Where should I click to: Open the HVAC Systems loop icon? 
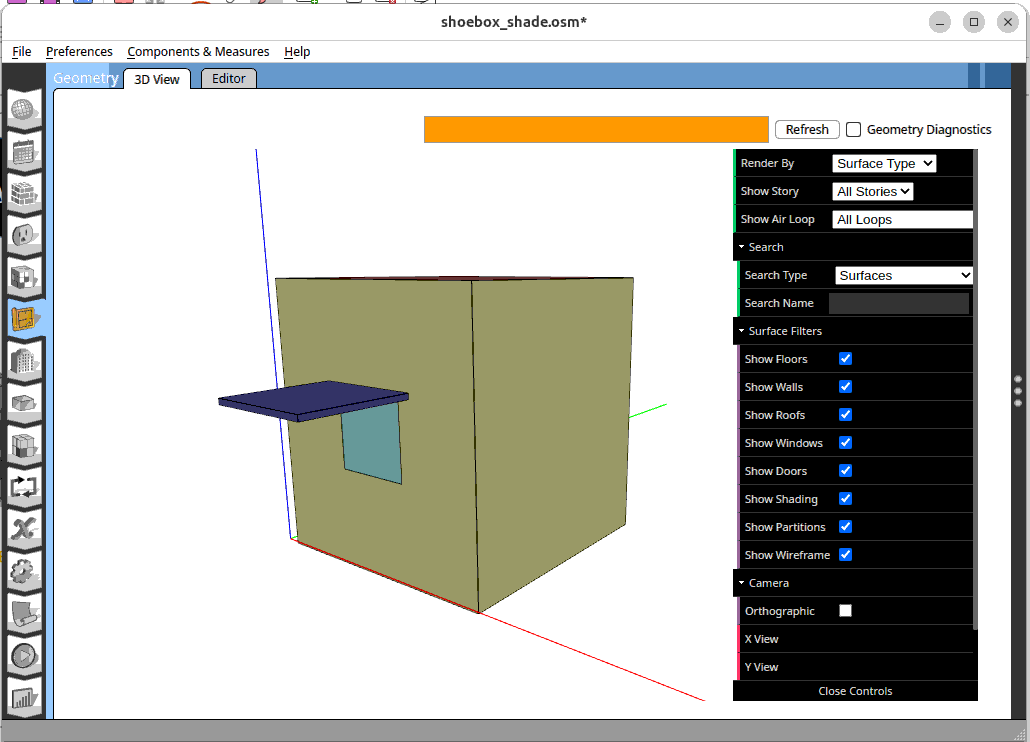(x=24, y=487)
